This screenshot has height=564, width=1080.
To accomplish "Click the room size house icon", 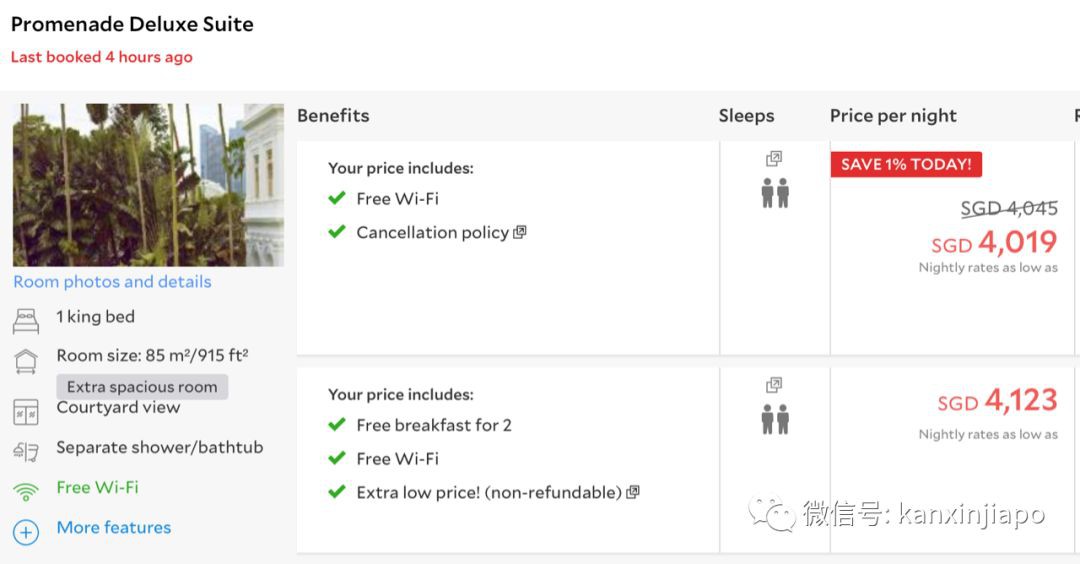I will pyautogui.click(x=26, y=360).
